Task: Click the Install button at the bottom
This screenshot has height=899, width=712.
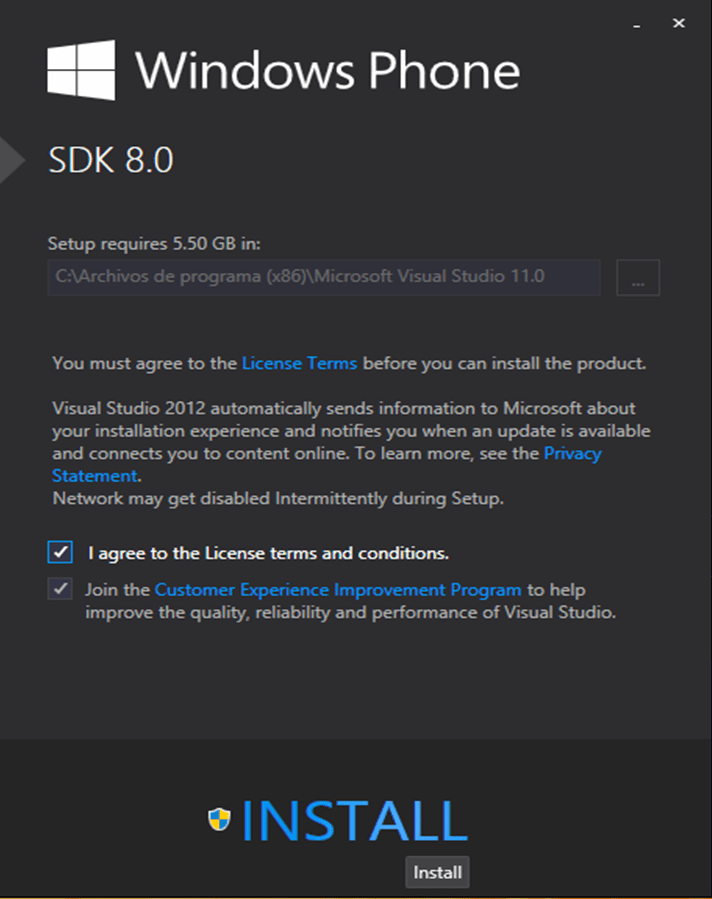Action: coord(436,871)
